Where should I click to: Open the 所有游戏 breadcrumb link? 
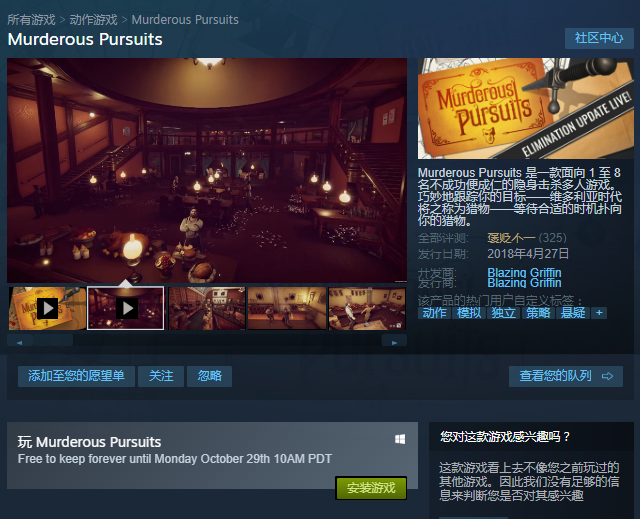click(31, 20)
